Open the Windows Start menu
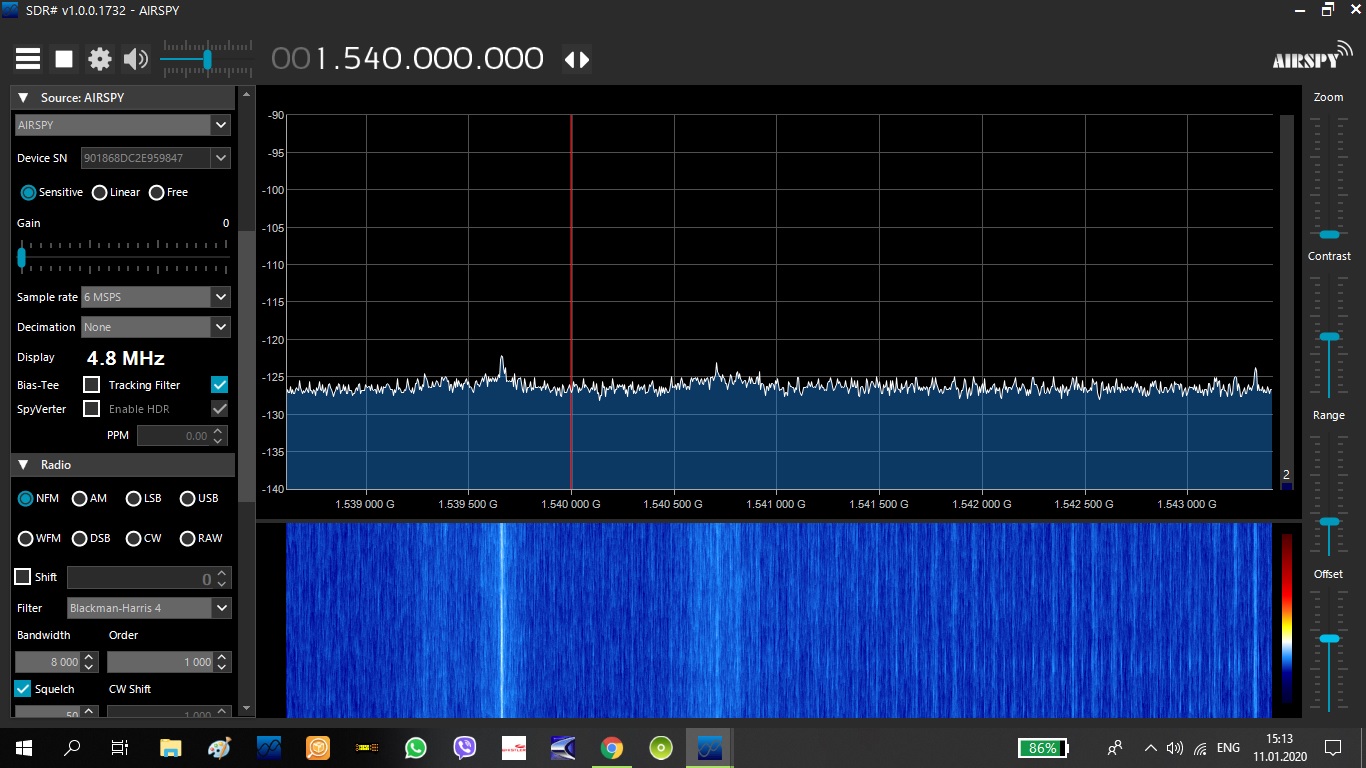The width and height of the screenshot is (1366, 768). tap(23, 747)
